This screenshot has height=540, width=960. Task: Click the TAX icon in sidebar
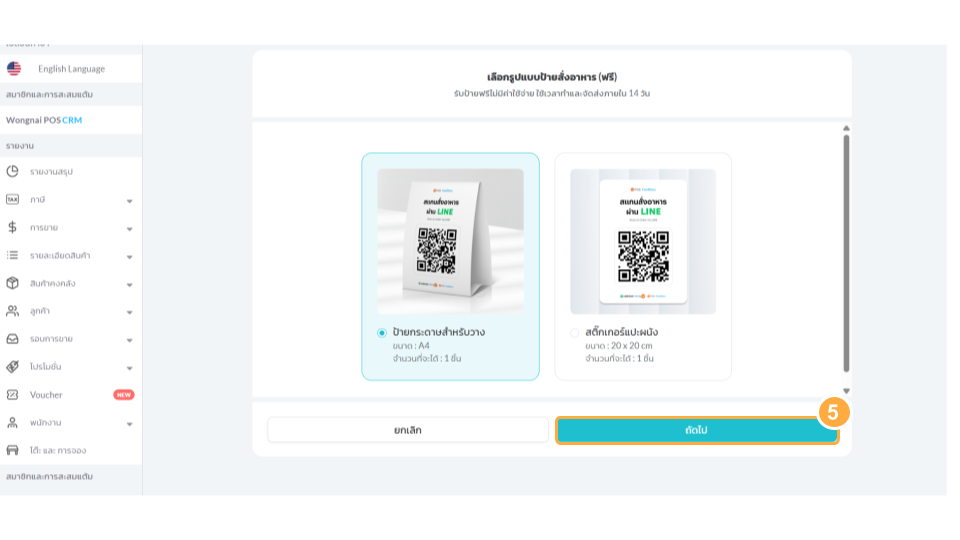[x=12, y=200]
